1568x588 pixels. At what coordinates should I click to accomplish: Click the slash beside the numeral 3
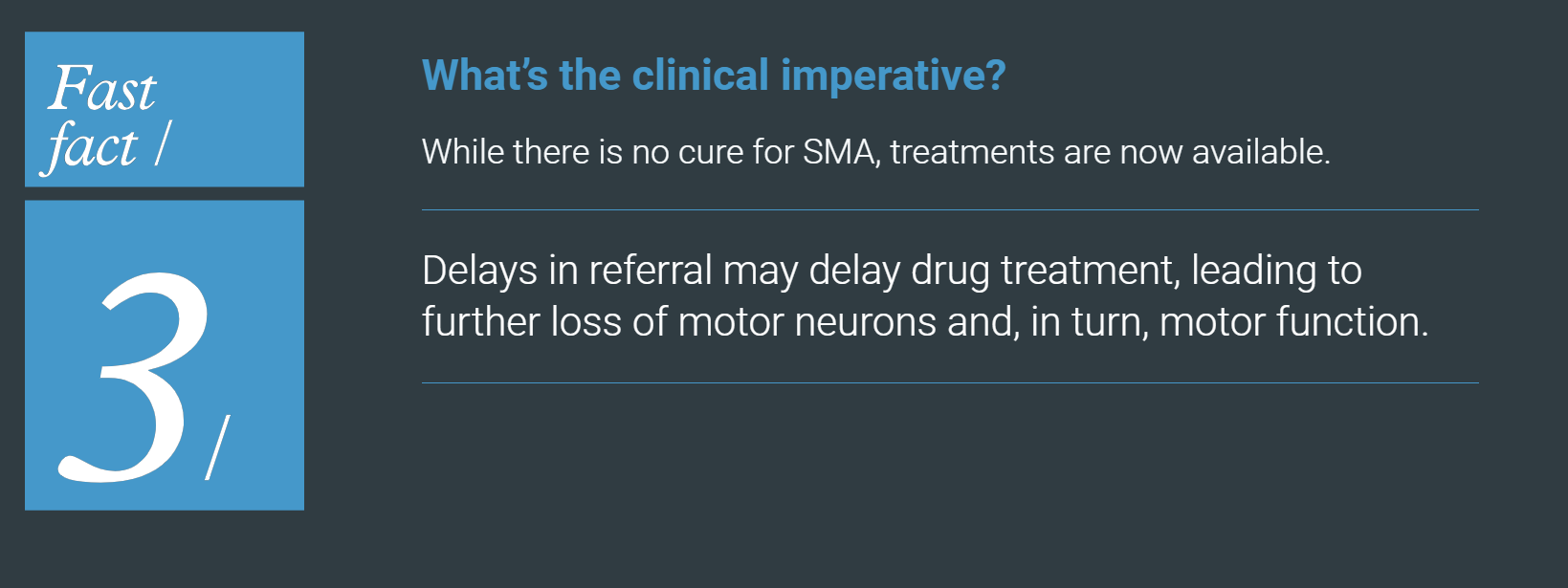click(x=218, y=447)
